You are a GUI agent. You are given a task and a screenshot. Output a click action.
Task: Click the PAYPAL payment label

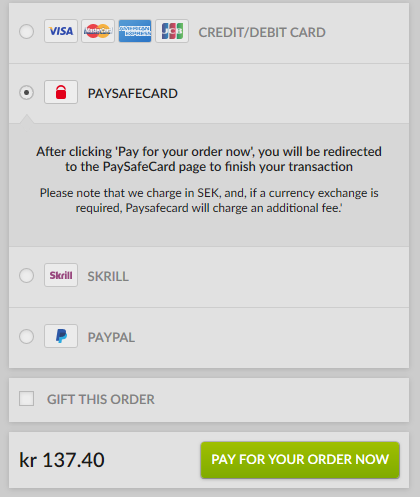click(111, 337)
